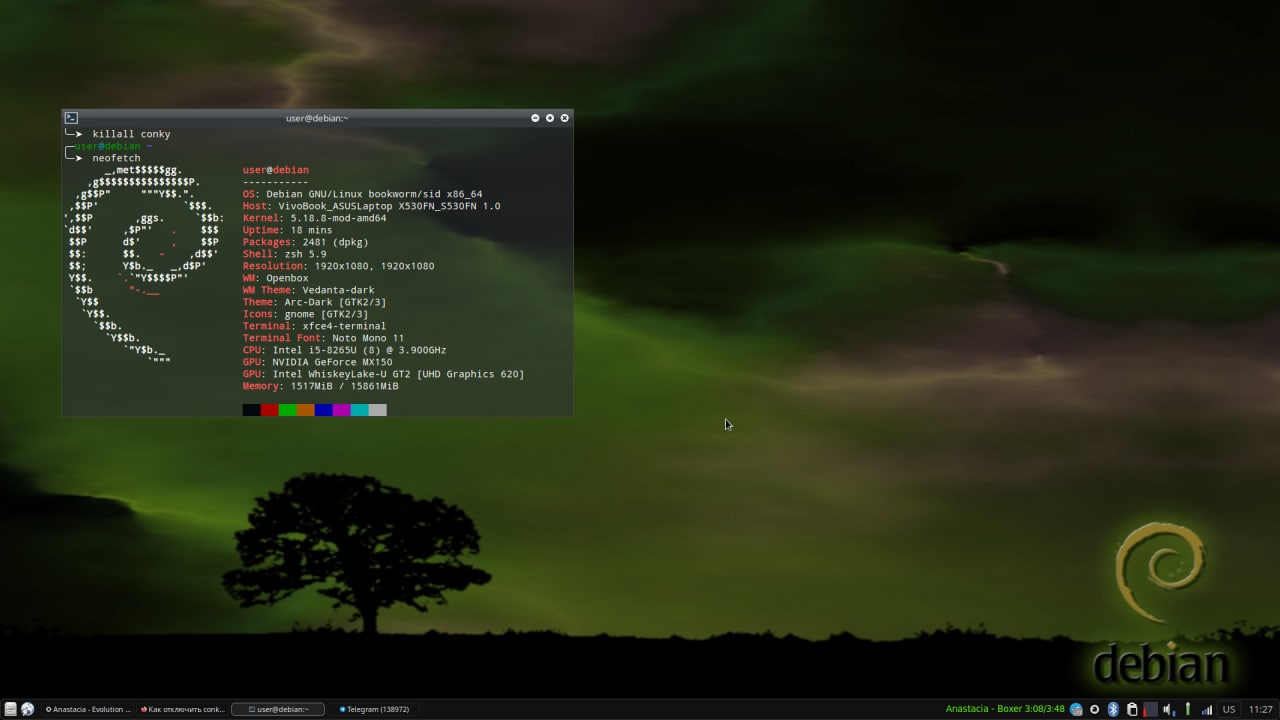Click the 'Terminal Font: Noto Mono 11' line
This screenshot has width=1280, height=720.
click(324, 338)
